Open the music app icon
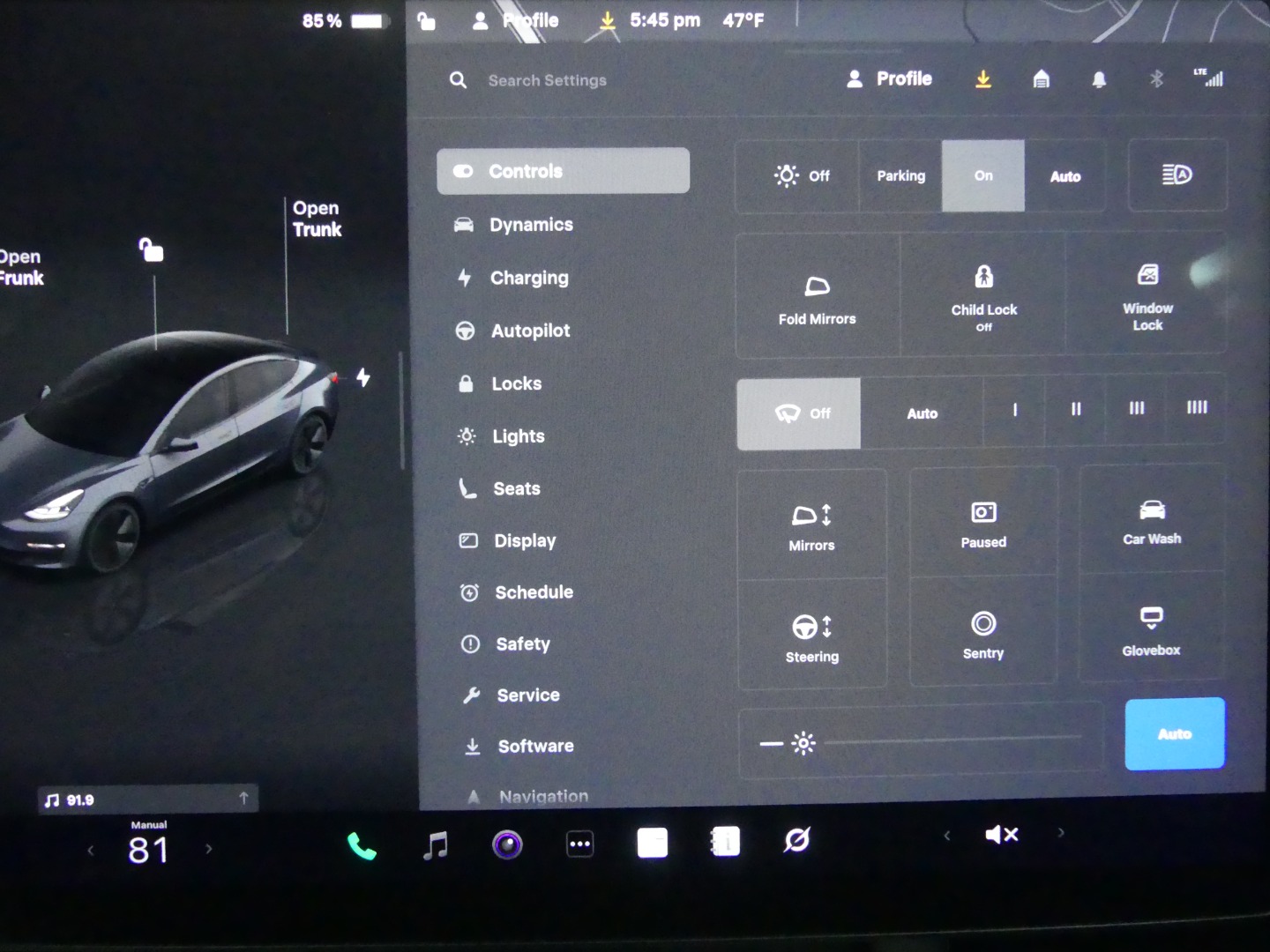Image resolution: width=1270 pixels, height=952 pixels. coord(435,845)
